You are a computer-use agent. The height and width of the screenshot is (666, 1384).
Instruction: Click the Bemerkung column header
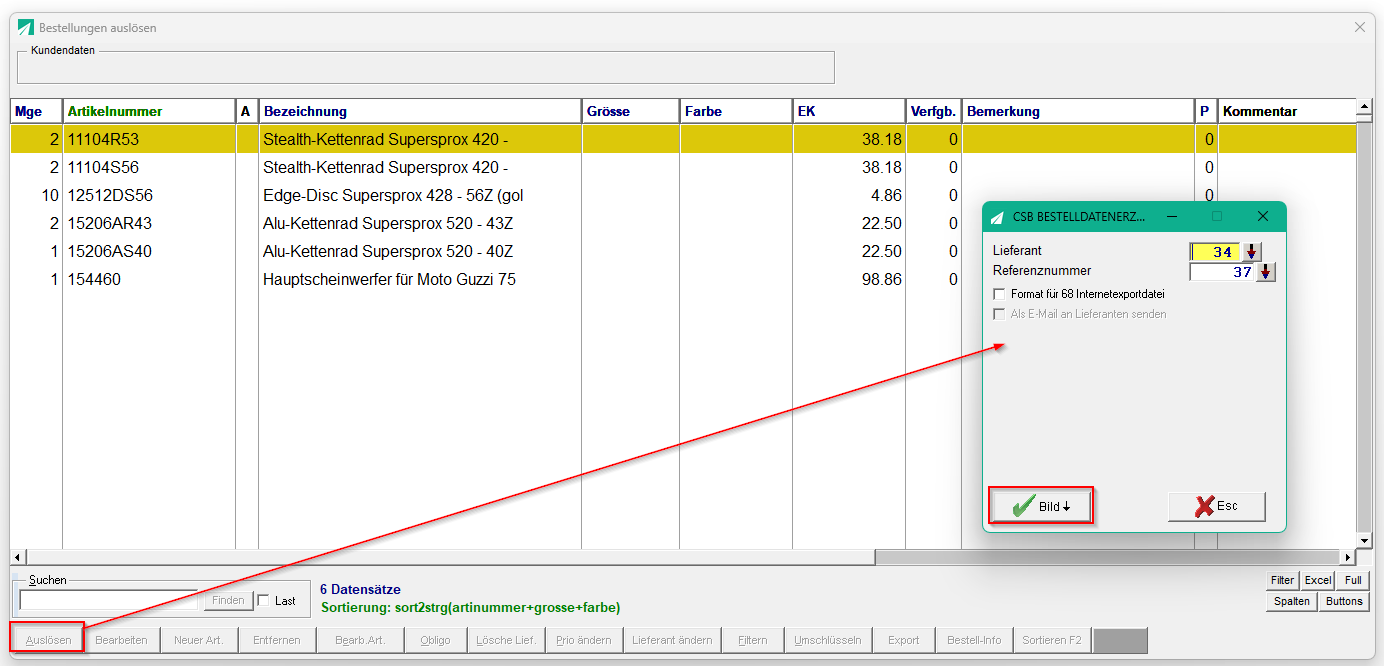(x=1078, y=111)
